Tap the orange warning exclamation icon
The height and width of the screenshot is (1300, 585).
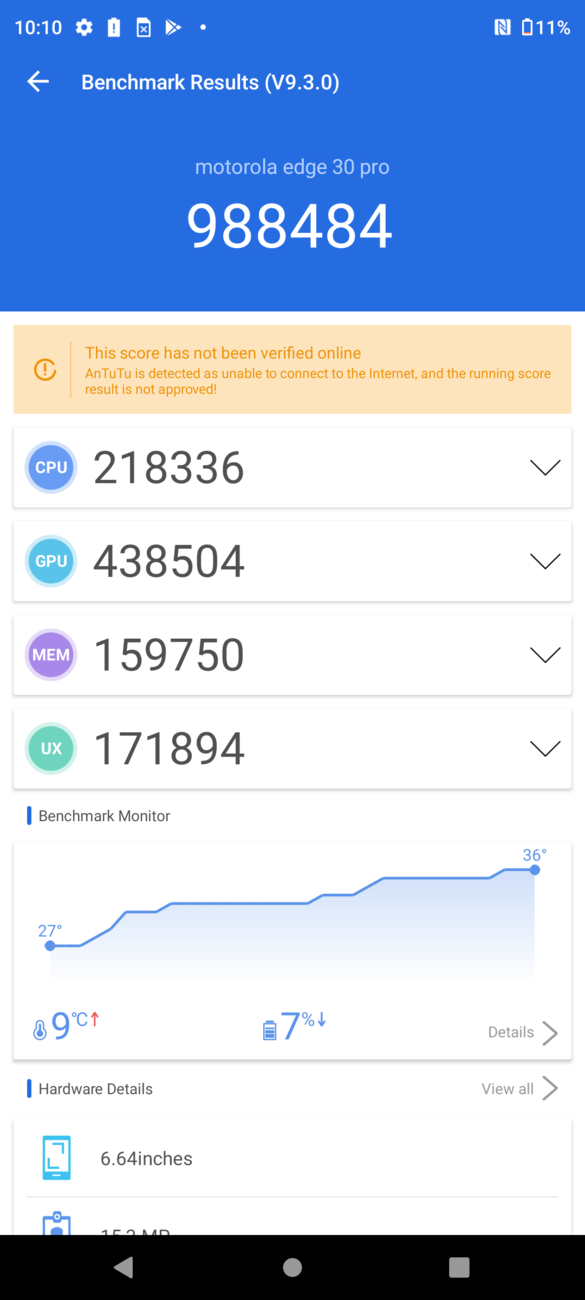(x=45, y=369)
